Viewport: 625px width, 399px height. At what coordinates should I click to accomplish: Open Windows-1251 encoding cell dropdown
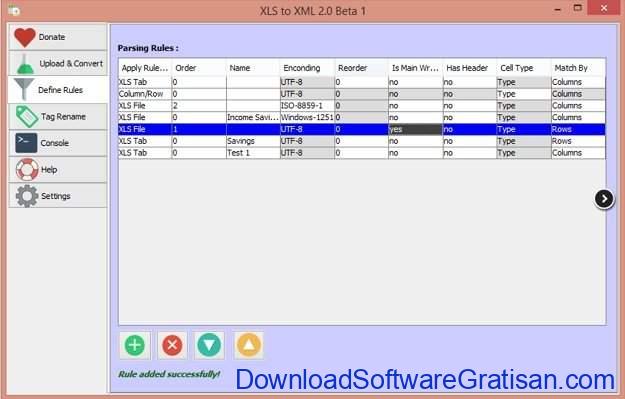[x=307, y=117]
